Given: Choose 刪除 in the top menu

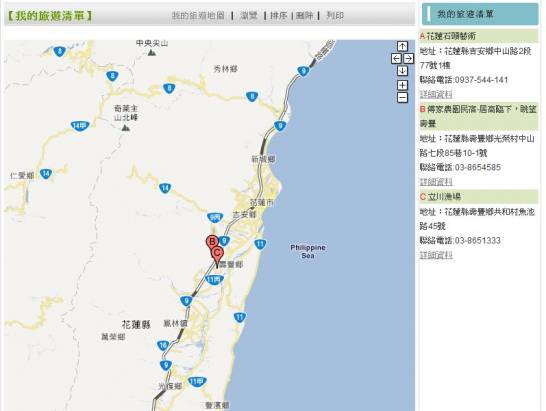Looking at the screenshot, I should 305,15.
